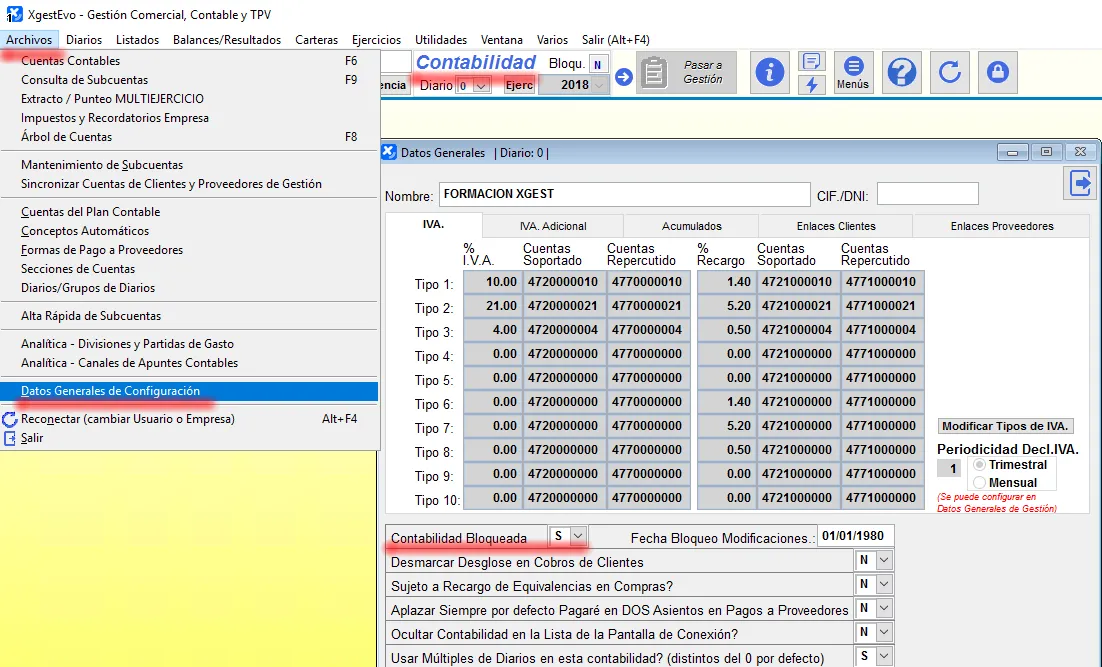Click the blue information icon

[770, 73]
